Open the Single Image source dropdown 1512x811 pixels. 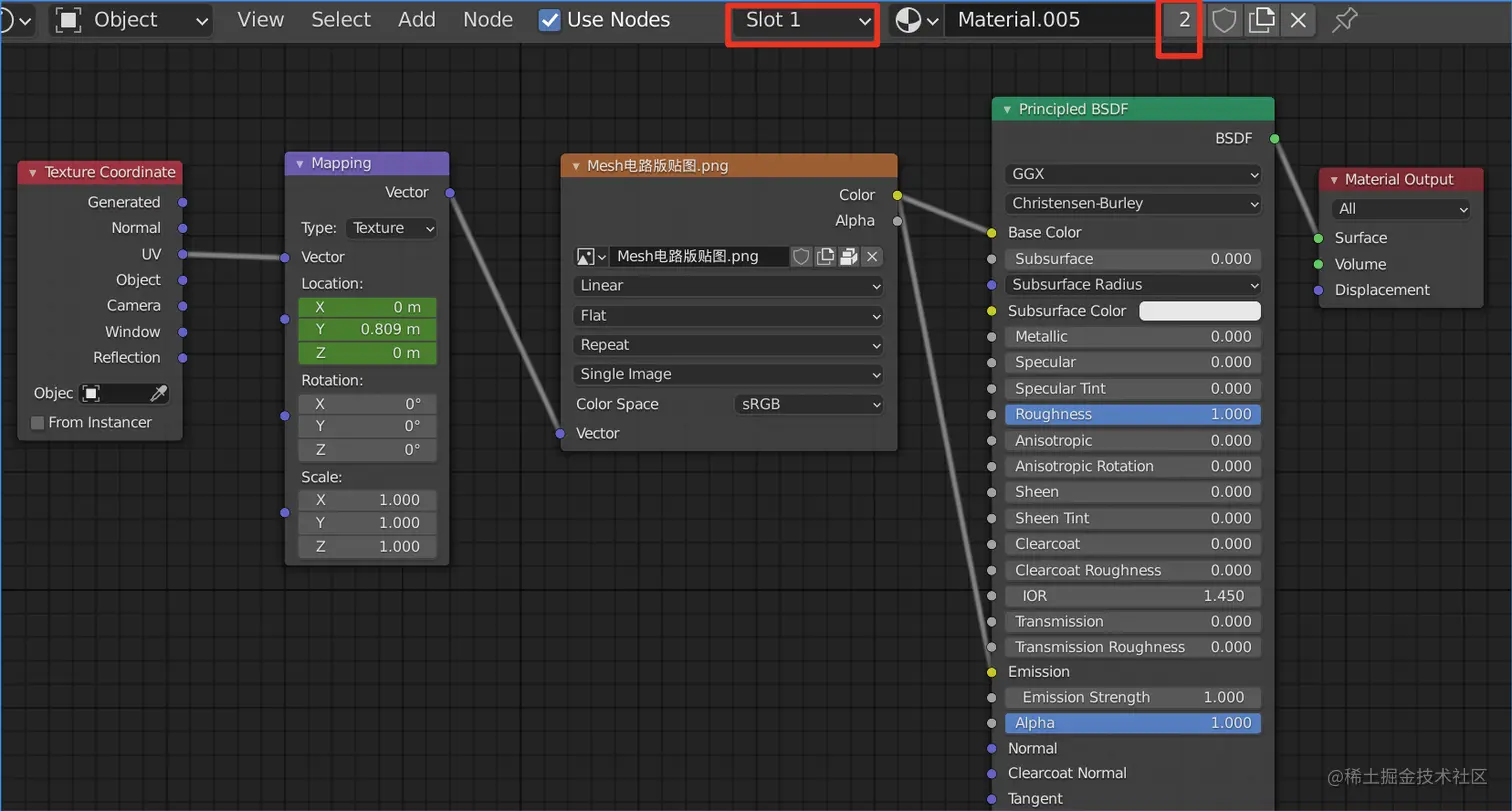(728, 374)
